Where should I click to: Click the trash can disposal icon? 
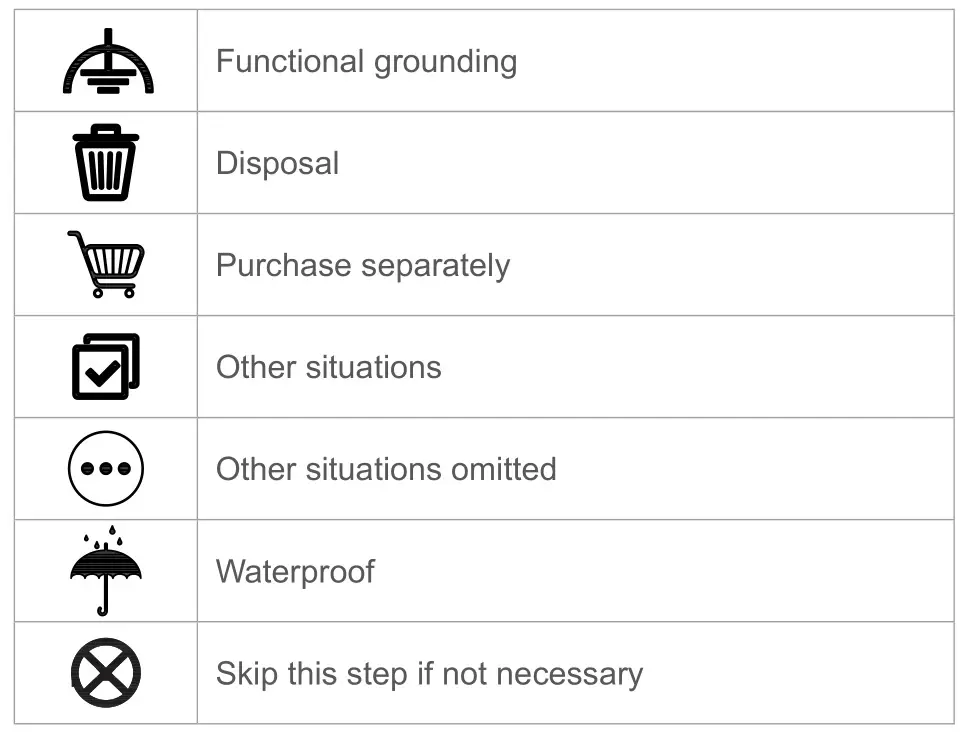106,163
